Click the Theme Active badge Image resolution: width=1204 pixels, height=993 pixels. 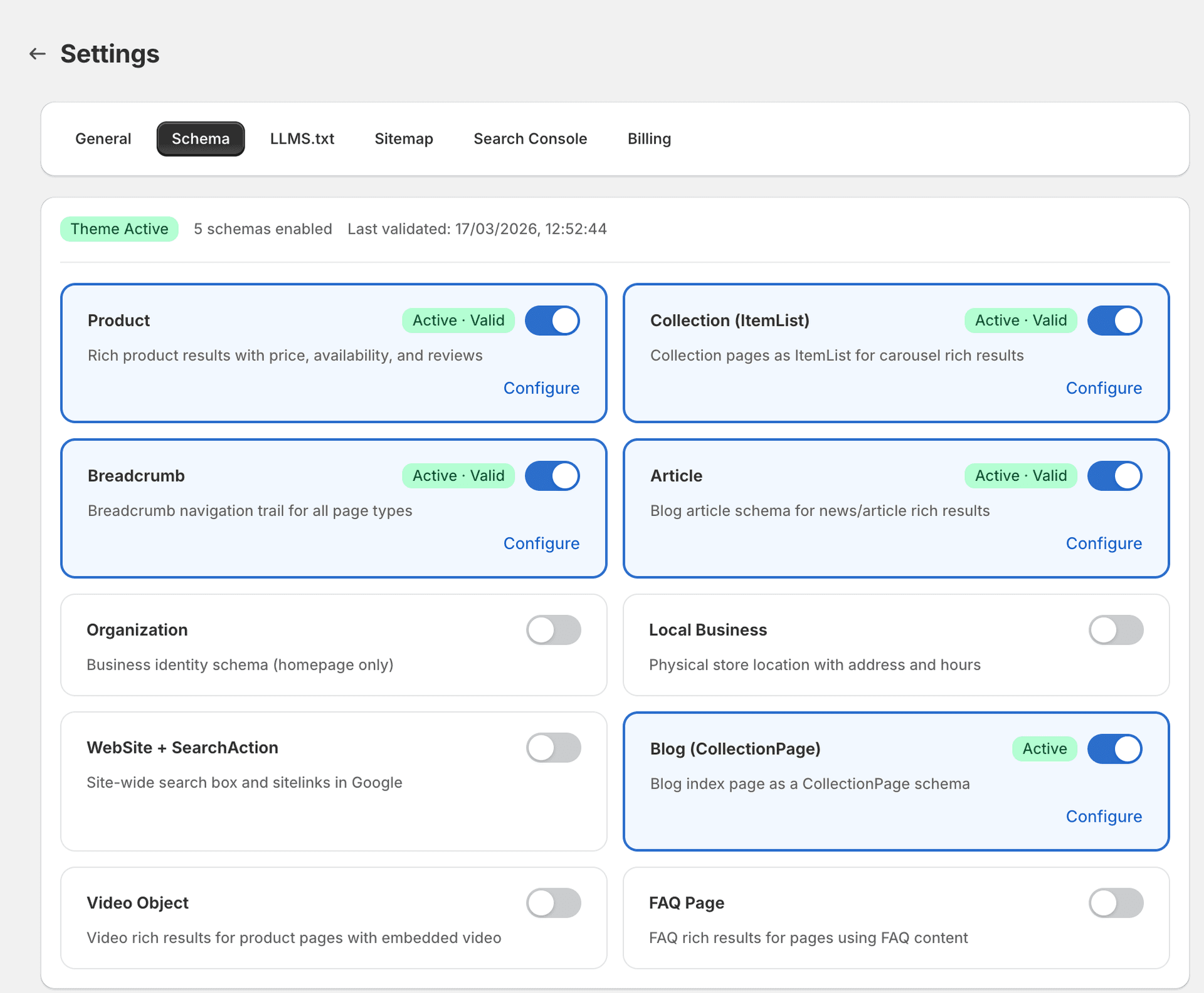coord(119,228)
